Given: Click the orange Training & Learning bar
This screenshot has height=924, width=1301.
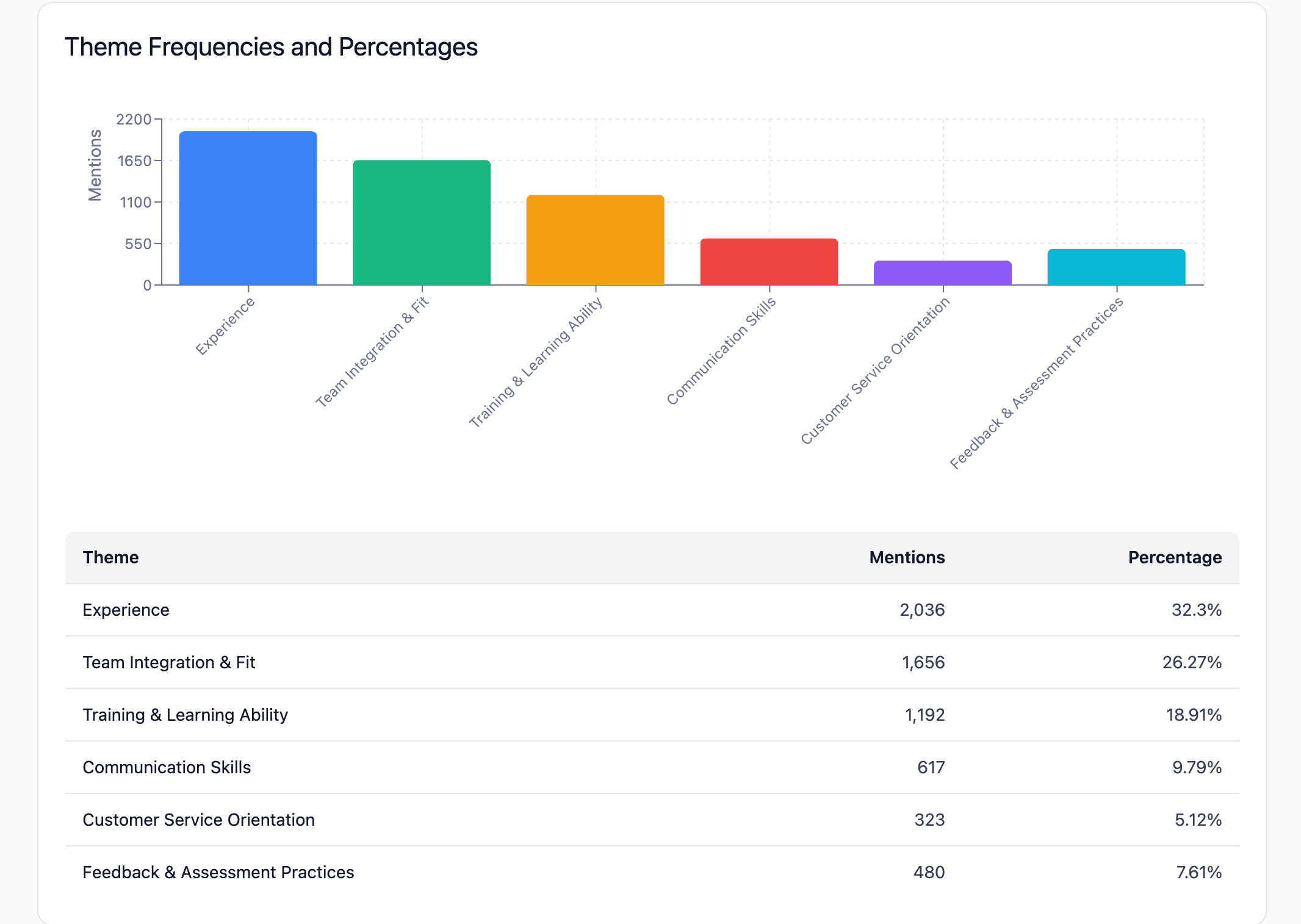Looking at the screenshot, I should (595, 240).
